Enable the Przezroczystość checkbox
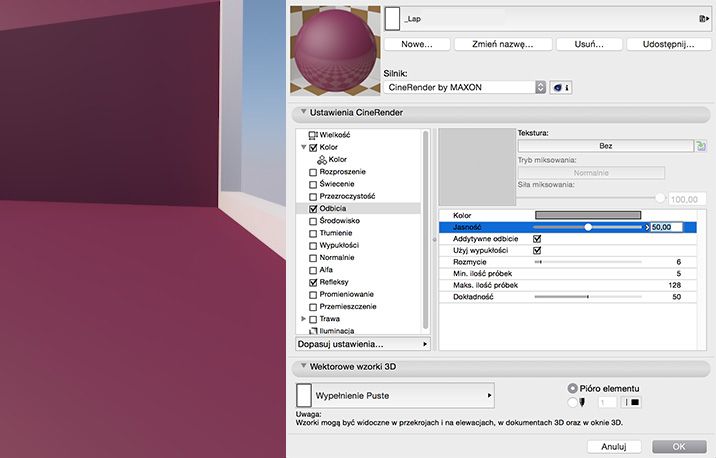 click(x=313, y=197)
